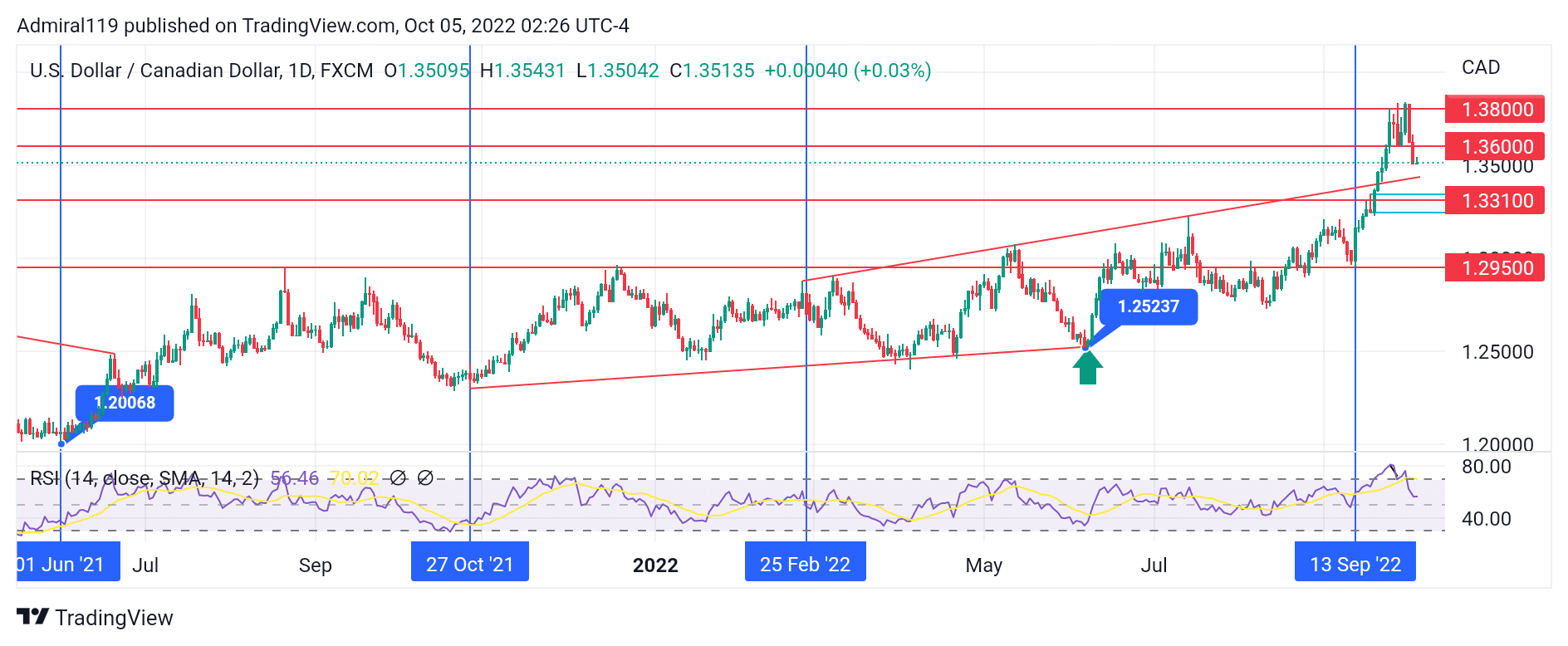Click the May label on time axis
The image size is (1568, 646).
(983, 565)
